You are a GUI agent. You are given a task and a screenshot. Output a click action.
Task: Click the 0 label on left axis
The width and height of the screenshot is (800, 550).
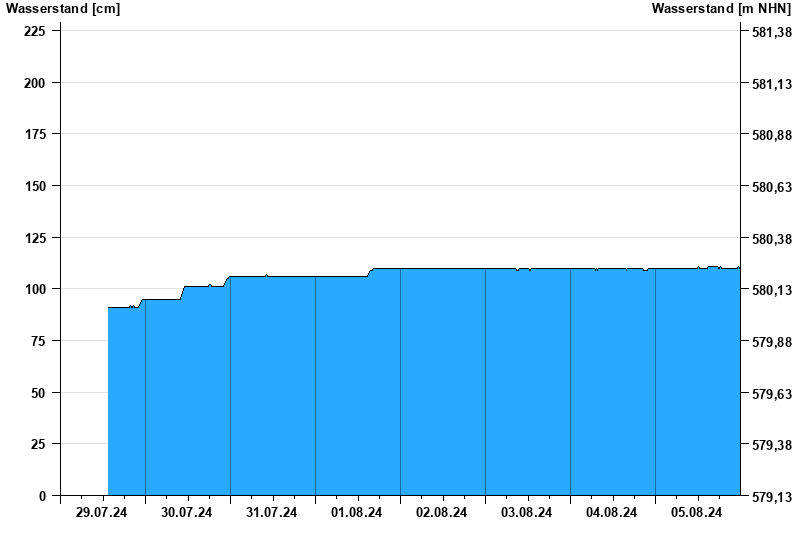click(42, 496)
